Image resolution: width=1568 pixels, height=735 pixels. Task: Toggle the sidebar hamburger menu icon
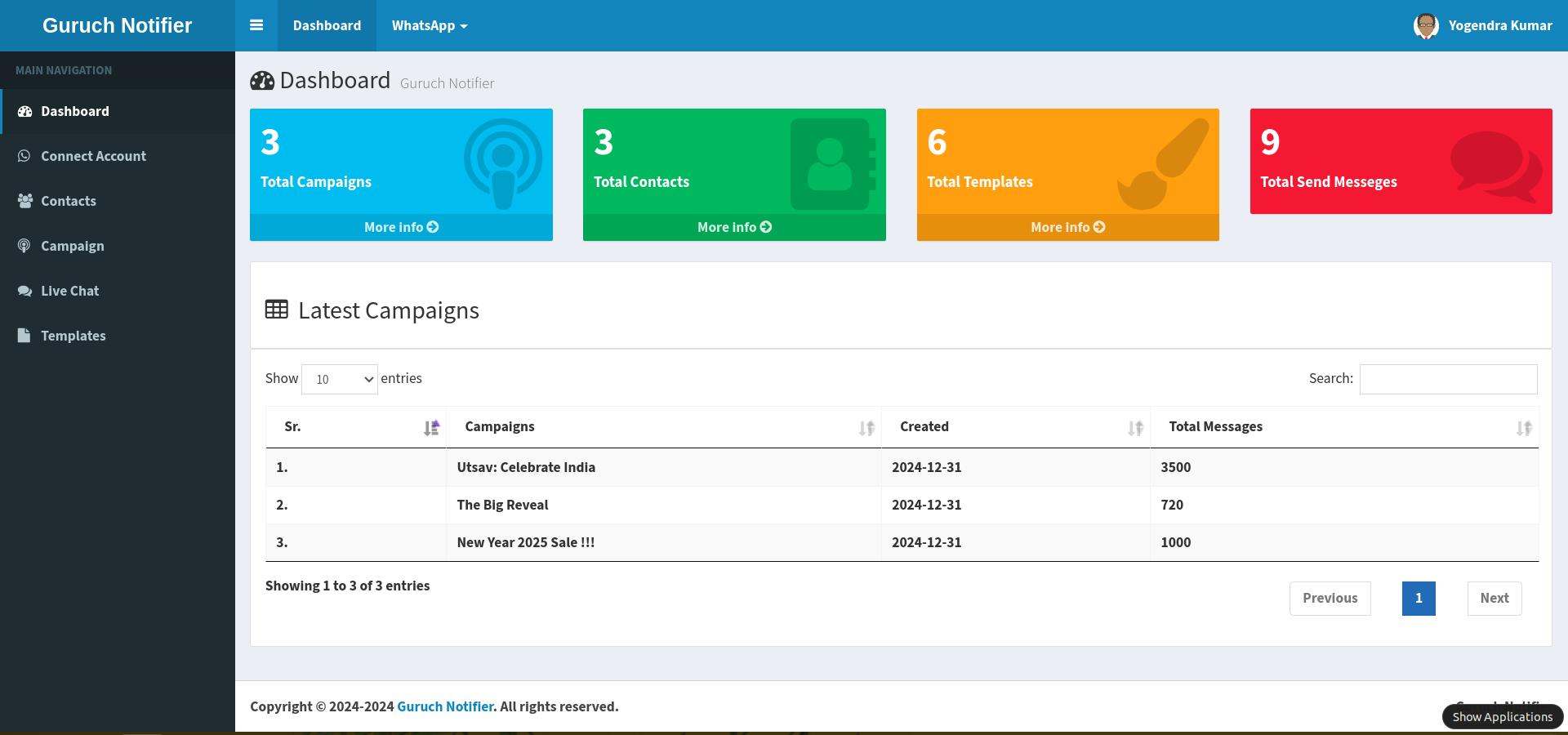tap(256, 25)
